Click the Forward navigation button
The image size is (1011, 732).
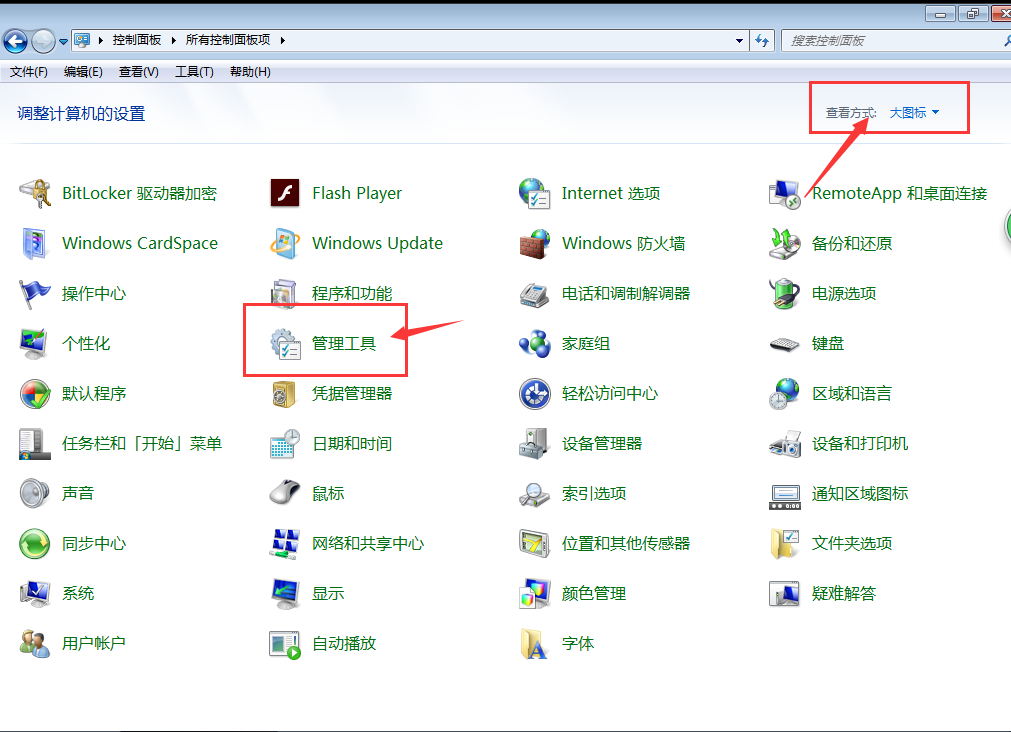coord(43,41)
